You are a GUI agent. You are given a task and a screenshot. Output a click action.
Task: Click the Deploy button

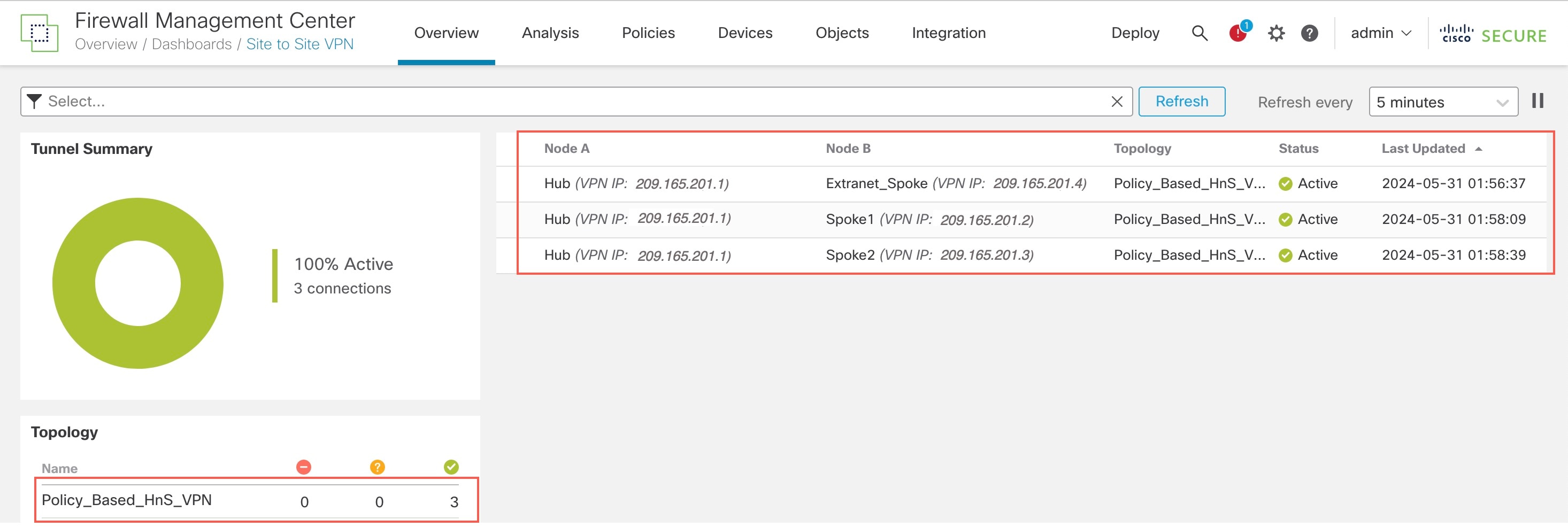1135,33
